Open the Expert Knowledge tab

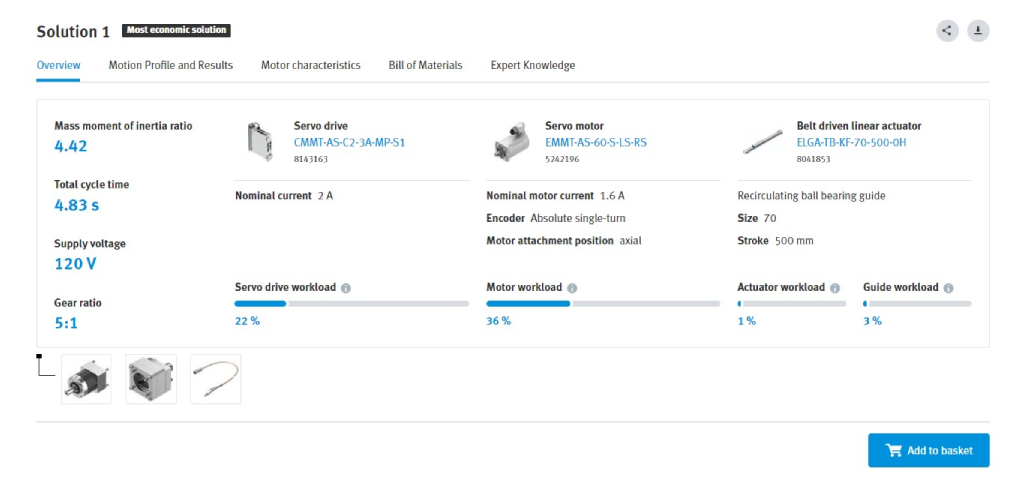tap(532, 65)
